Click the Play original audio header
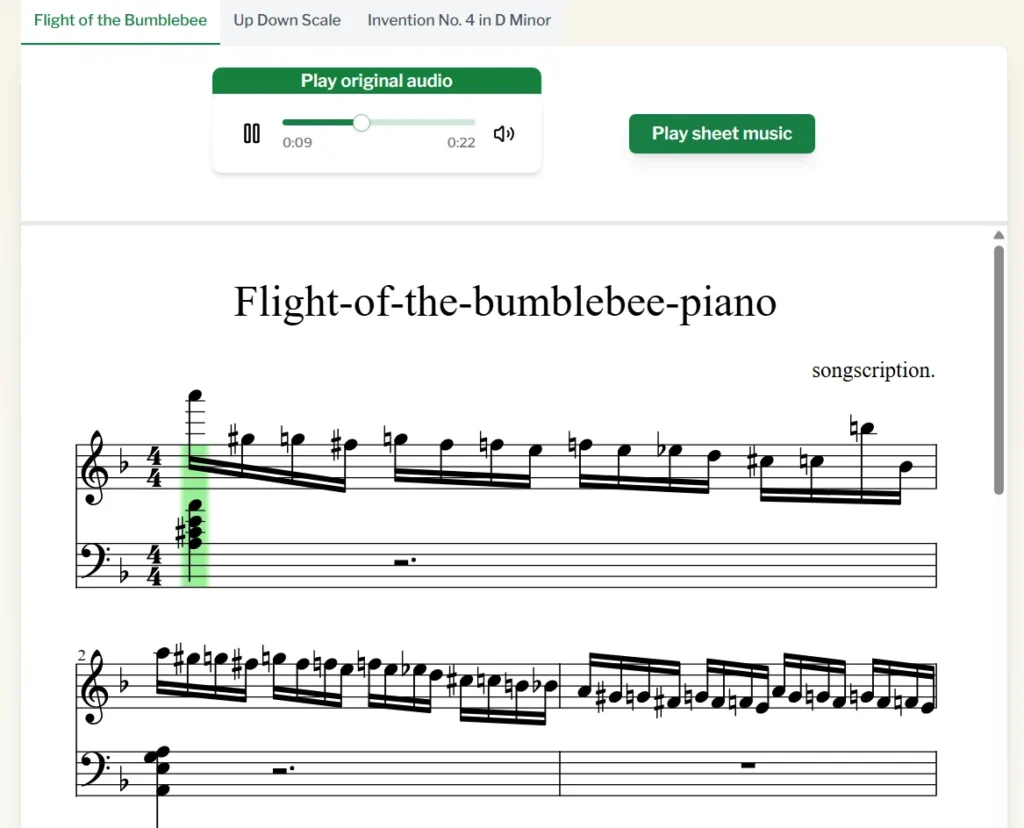This screenshot has height=828, width=1024. (x=376, y=80)
